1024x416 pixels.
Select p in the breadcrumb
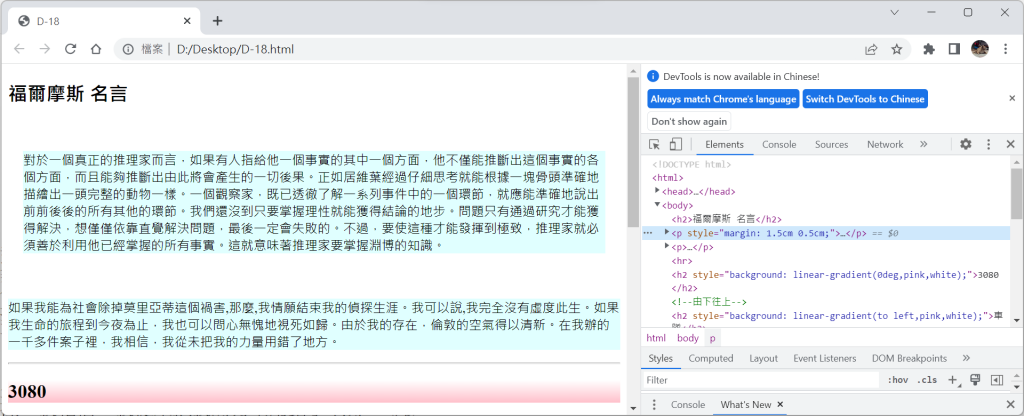(712, 338)
